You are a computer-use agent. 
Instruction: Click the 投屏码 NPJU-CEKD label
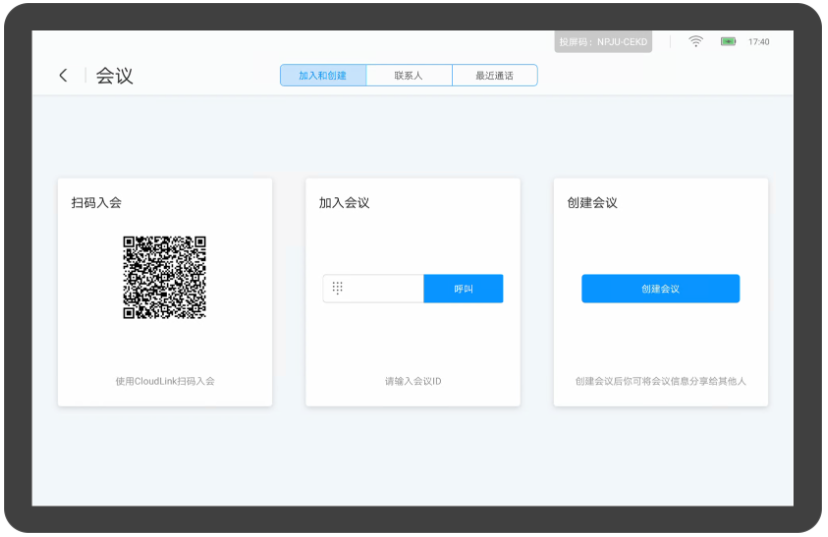[603, 42]
